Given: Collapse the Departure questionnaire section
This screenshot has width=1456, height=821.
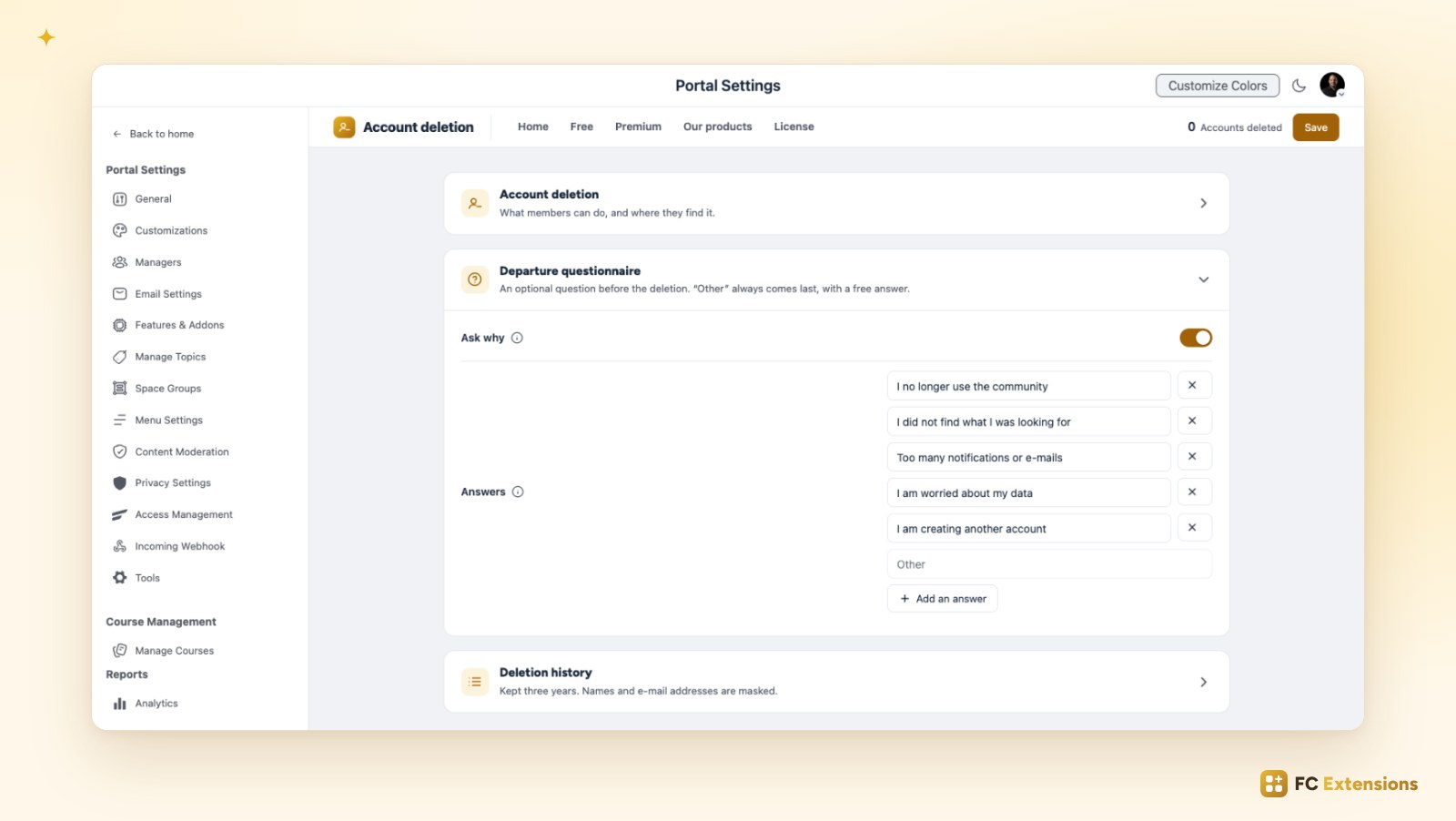Looking at the screenshot, I should (x=1203, y=279).
